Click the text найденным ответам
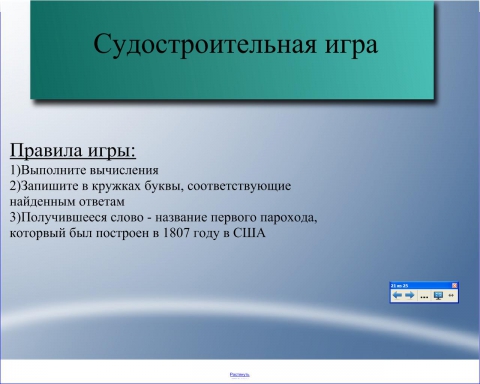The width and height of the screenshot is (480, 384). 67,202
